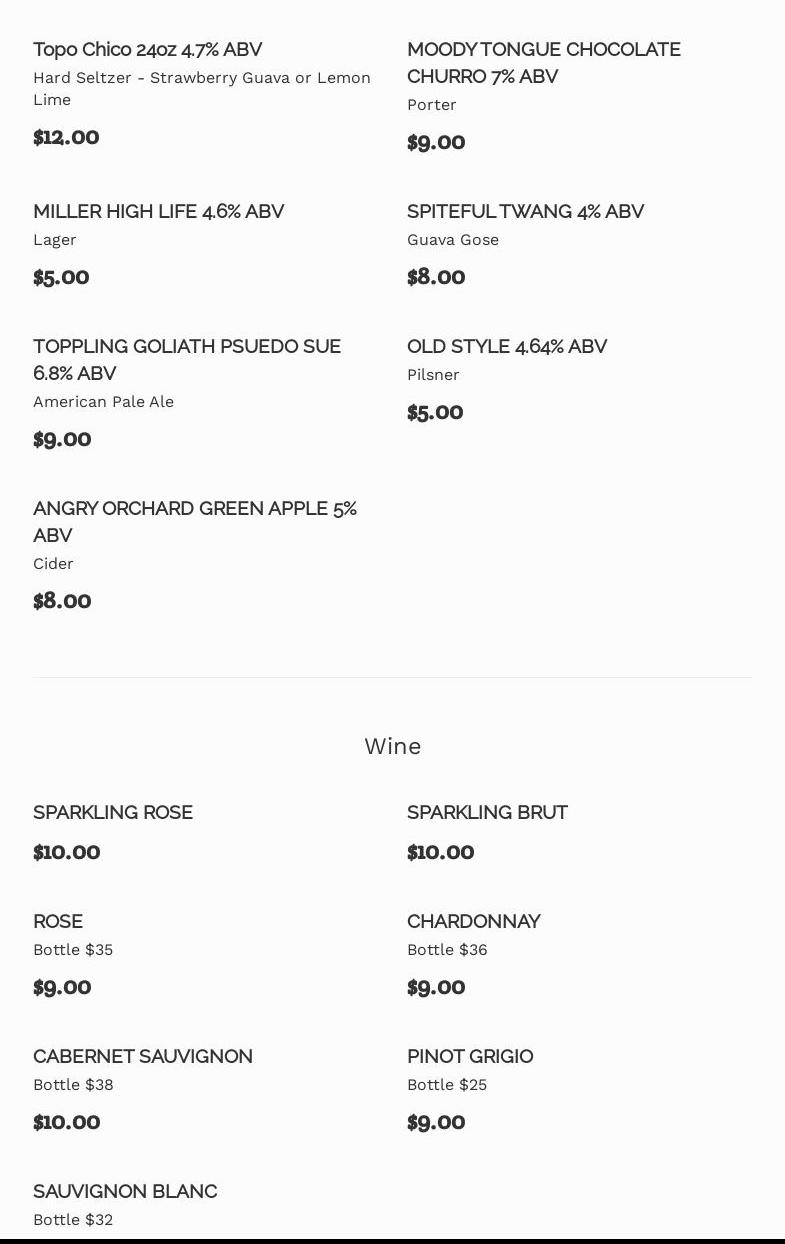
Task: Click the Chardonnay wine title
Action: (473, 922)
